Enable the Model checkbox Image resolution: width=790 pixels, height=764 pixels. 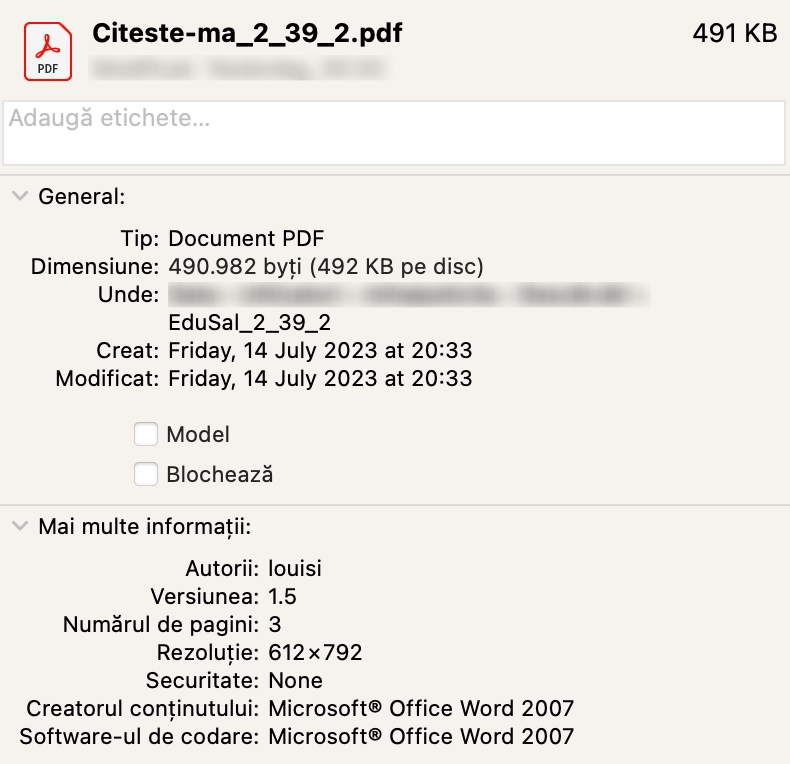(x=146, y=434)
